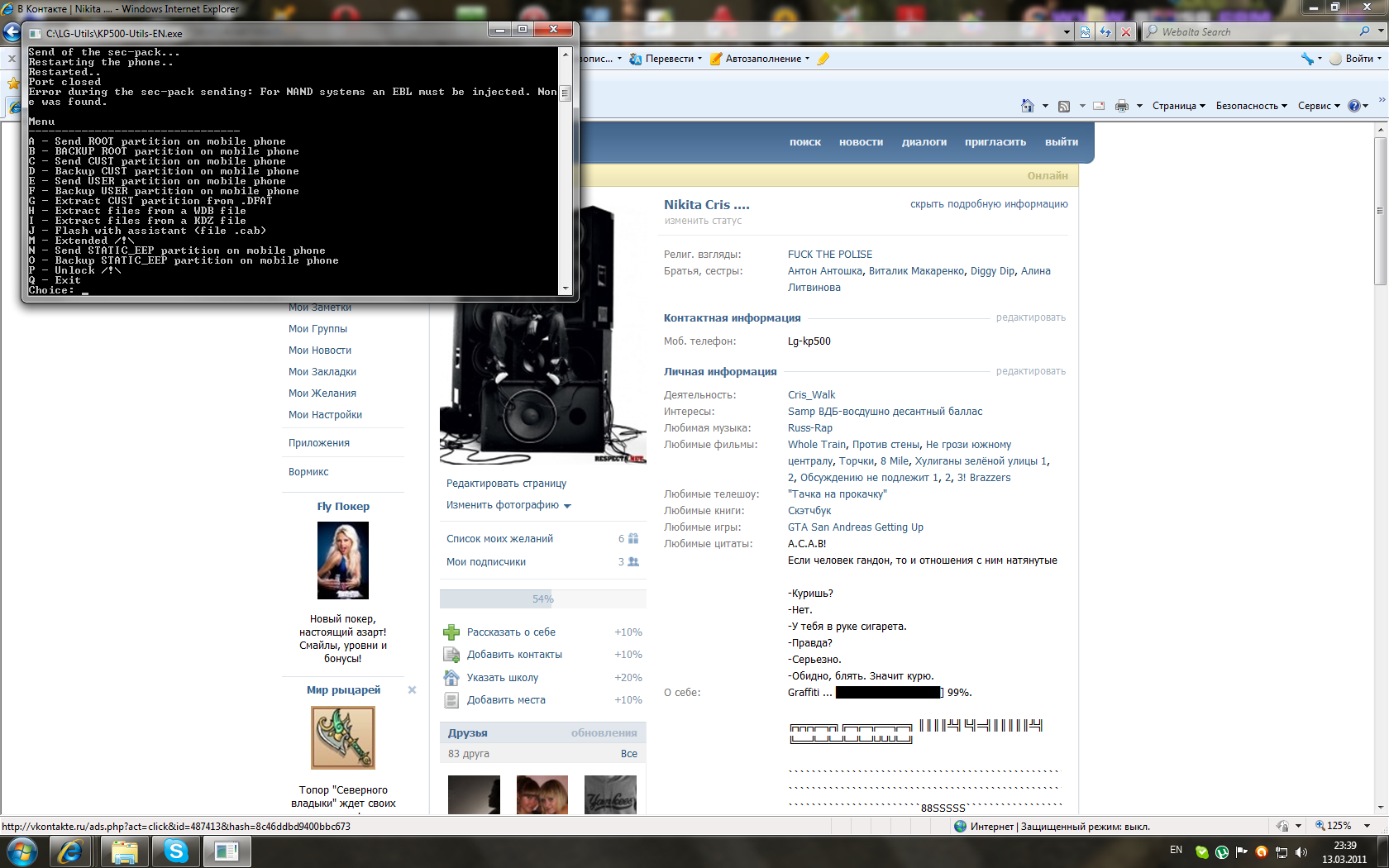Open the search provider dropdown arrow
The height and width of the screenshot is (868, 1389).
click(1381, 31)
